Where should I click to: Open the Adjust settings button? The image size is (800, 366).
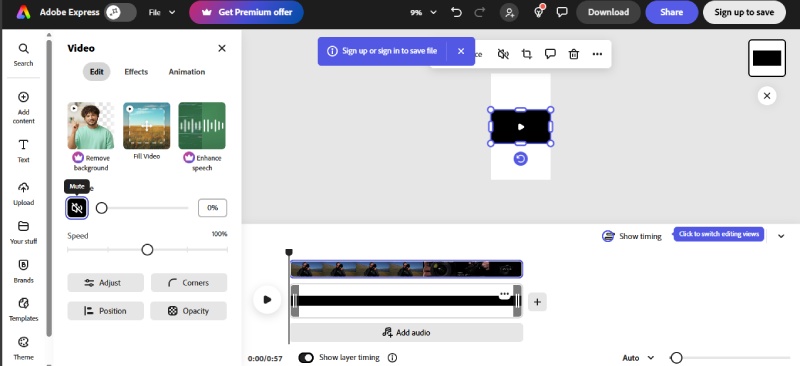coord(106,283)
